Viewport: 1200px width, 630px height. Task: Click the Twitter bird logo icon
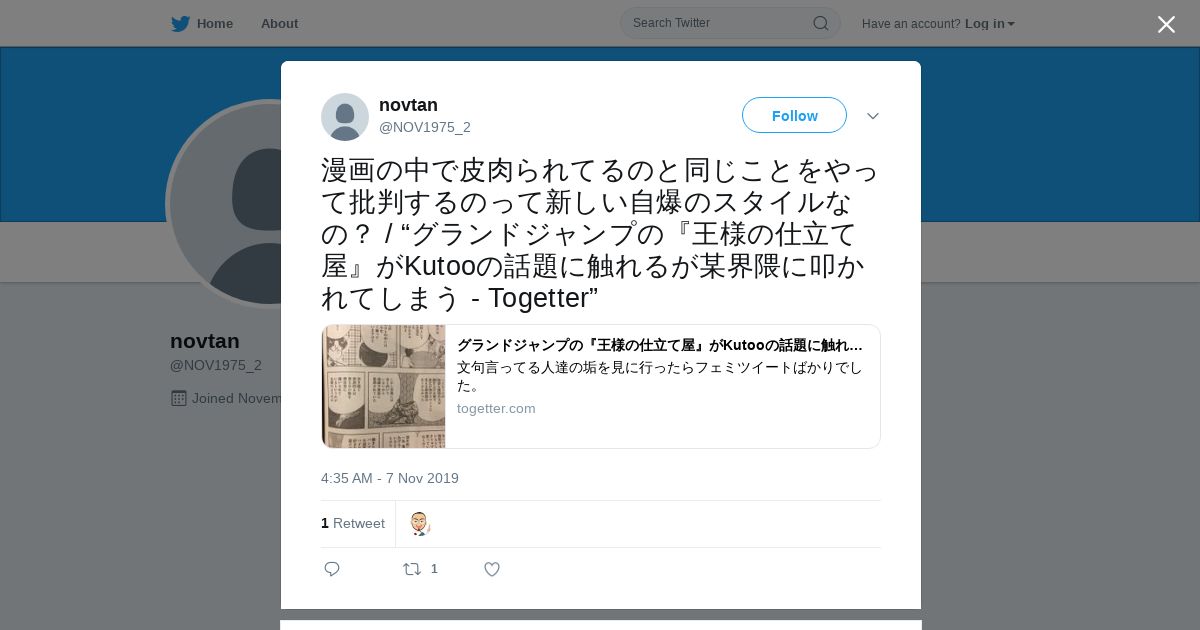pos(180,23)
